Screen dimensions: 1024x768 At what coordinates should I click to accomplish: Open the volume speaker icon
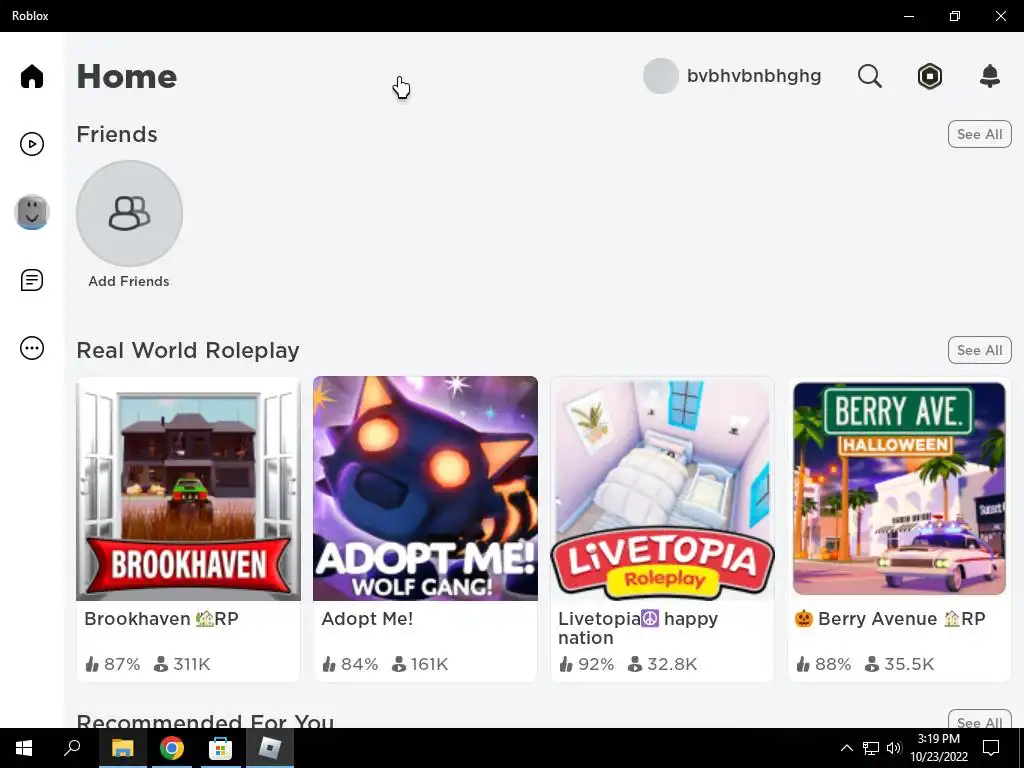click(894, 748)
